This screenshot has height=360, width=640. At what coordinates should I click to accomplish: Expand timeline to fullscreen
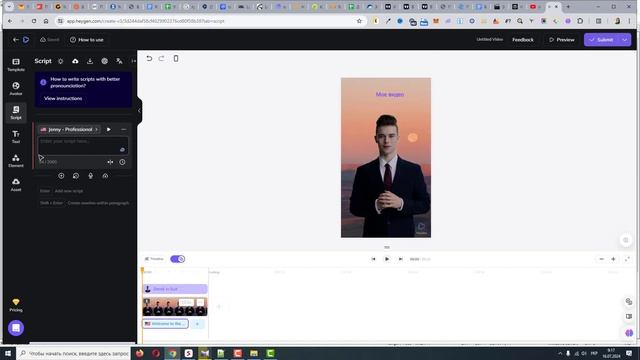(627, 259)
